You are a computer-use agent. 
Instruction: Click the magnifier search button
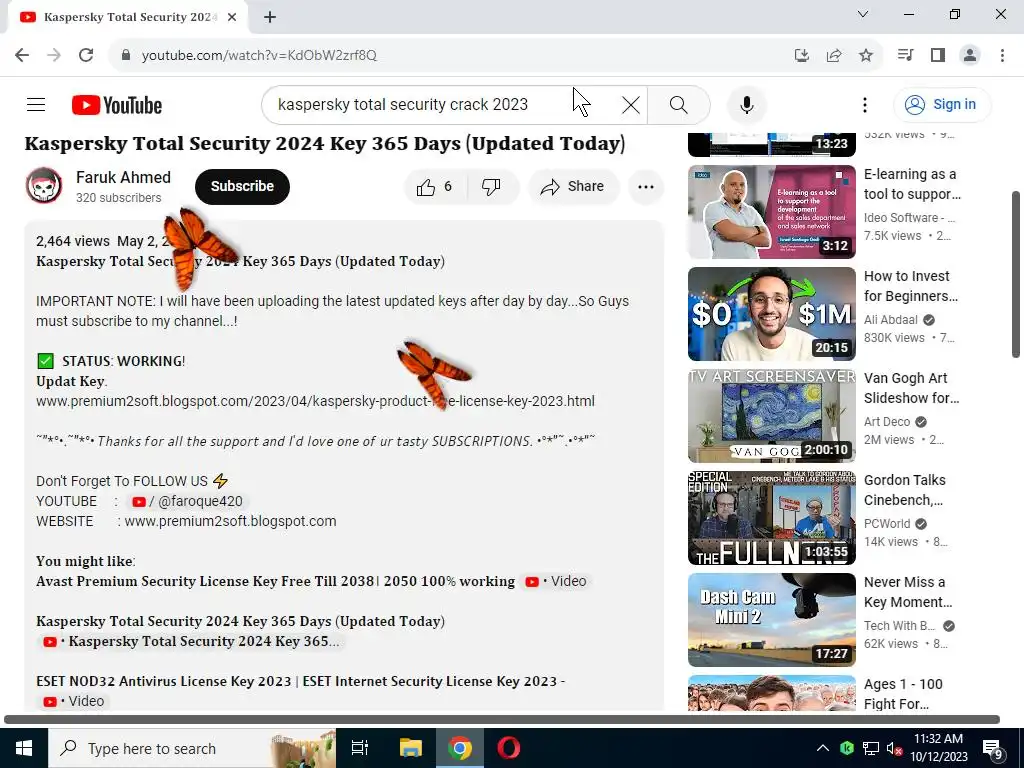[679, 104]
